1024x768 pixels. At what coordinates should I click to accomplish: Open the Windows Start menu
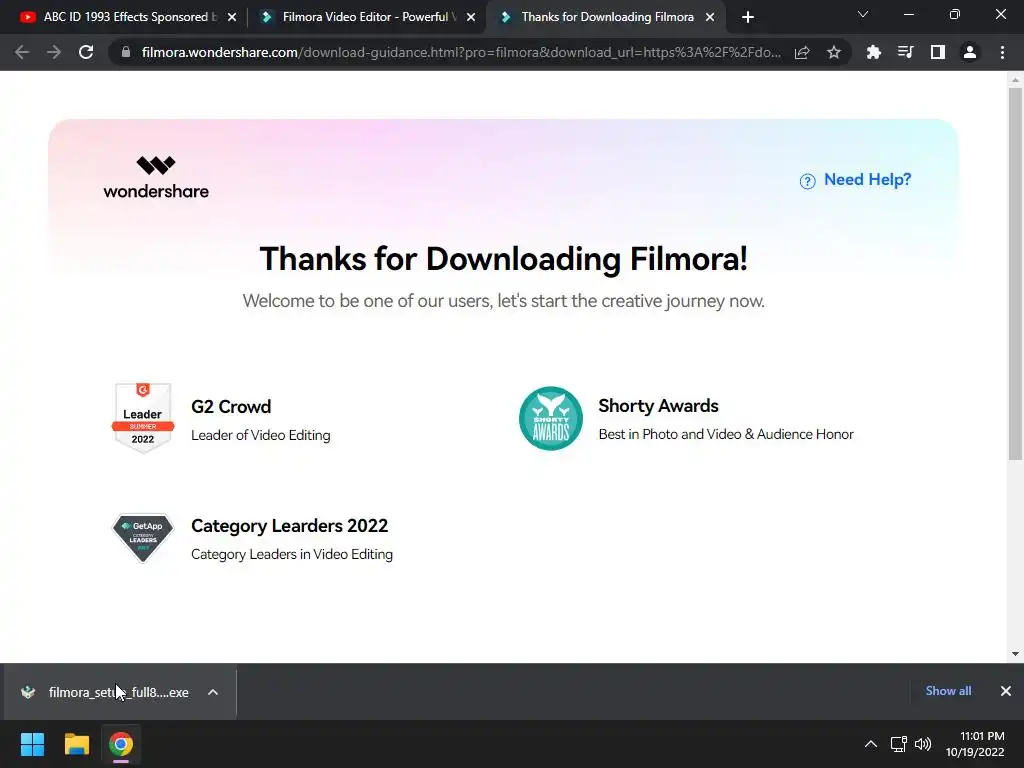(32, 744)
